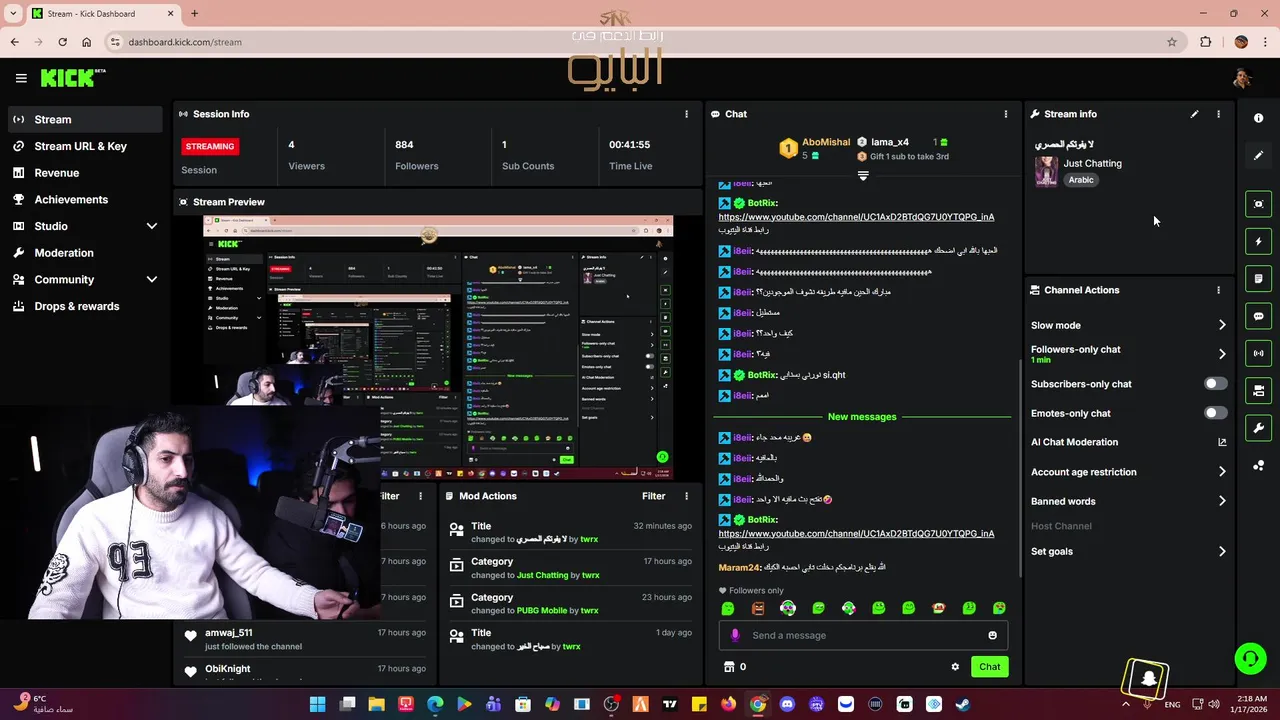Open the Stream page in the sidebar
This screenshot has height=720, width=1280.
pos(84,119)
